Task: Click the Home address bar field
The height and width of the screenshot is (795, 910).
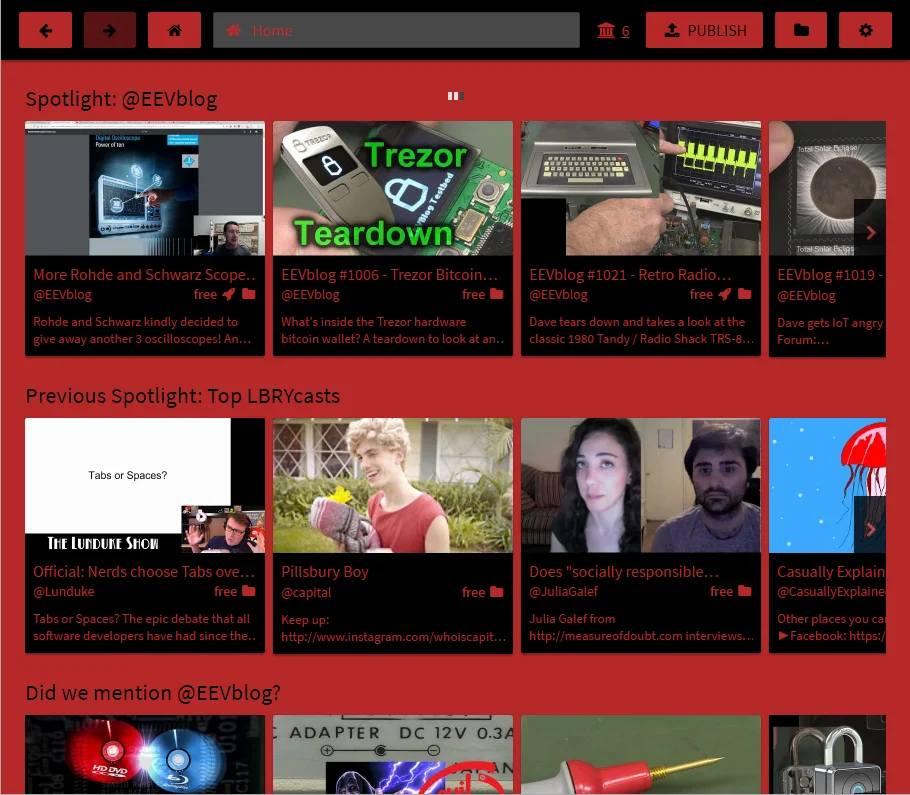Action: [396, 30]
